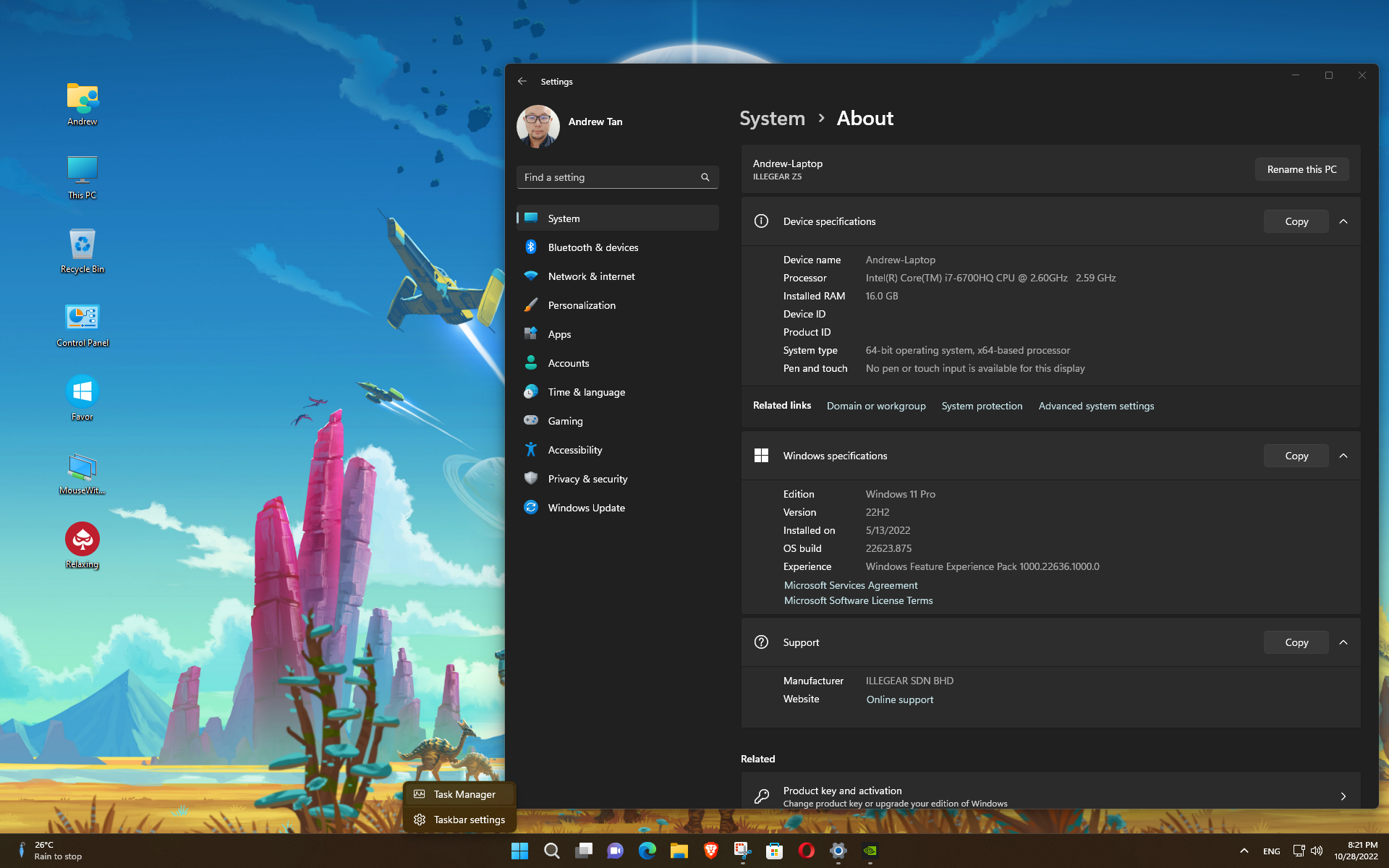
Task: Go to Personalization settings
Action: (582, 305)
